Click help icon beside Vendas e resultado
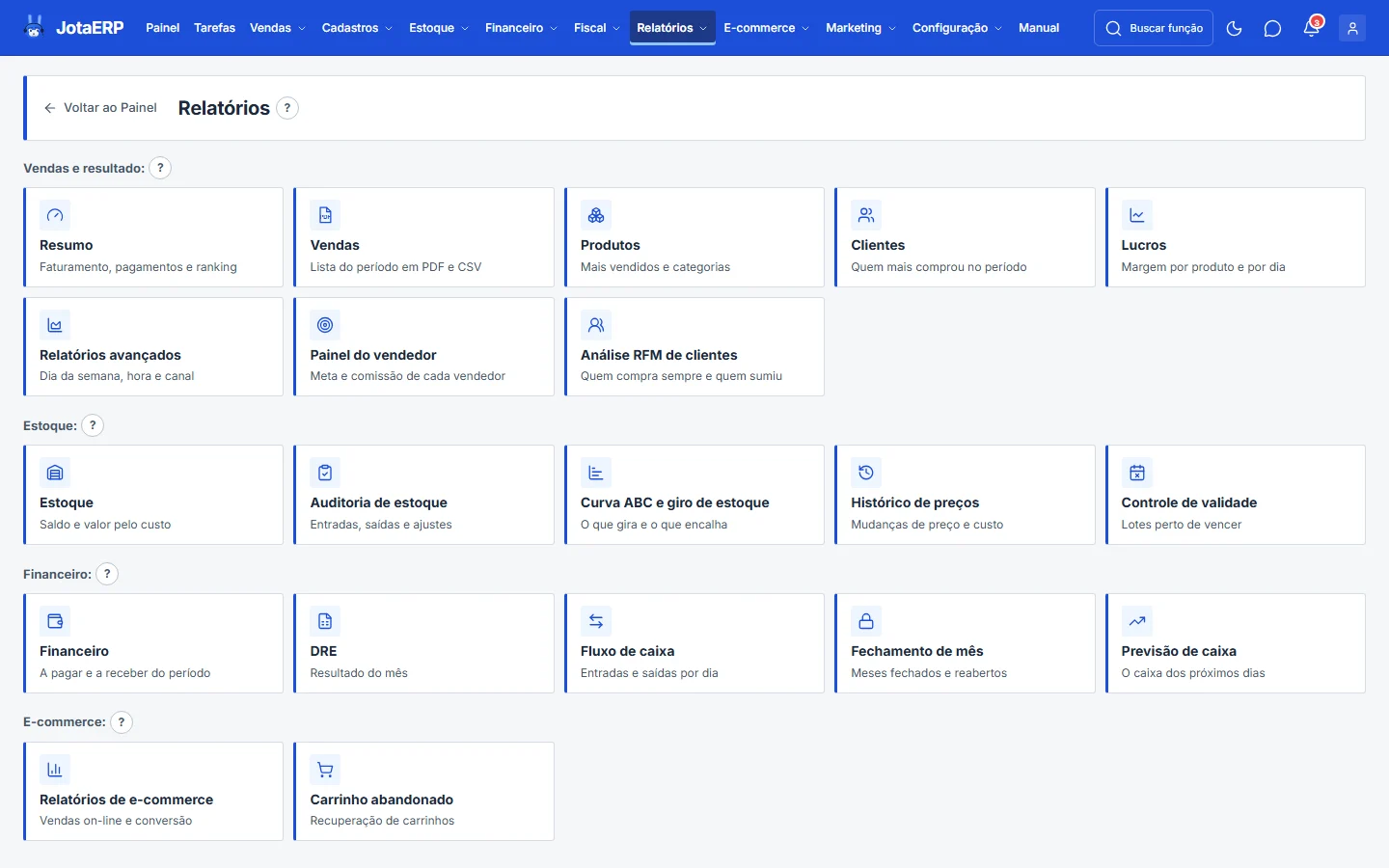Viewport: 1389px width, 868px height. [x=160, y=168]
